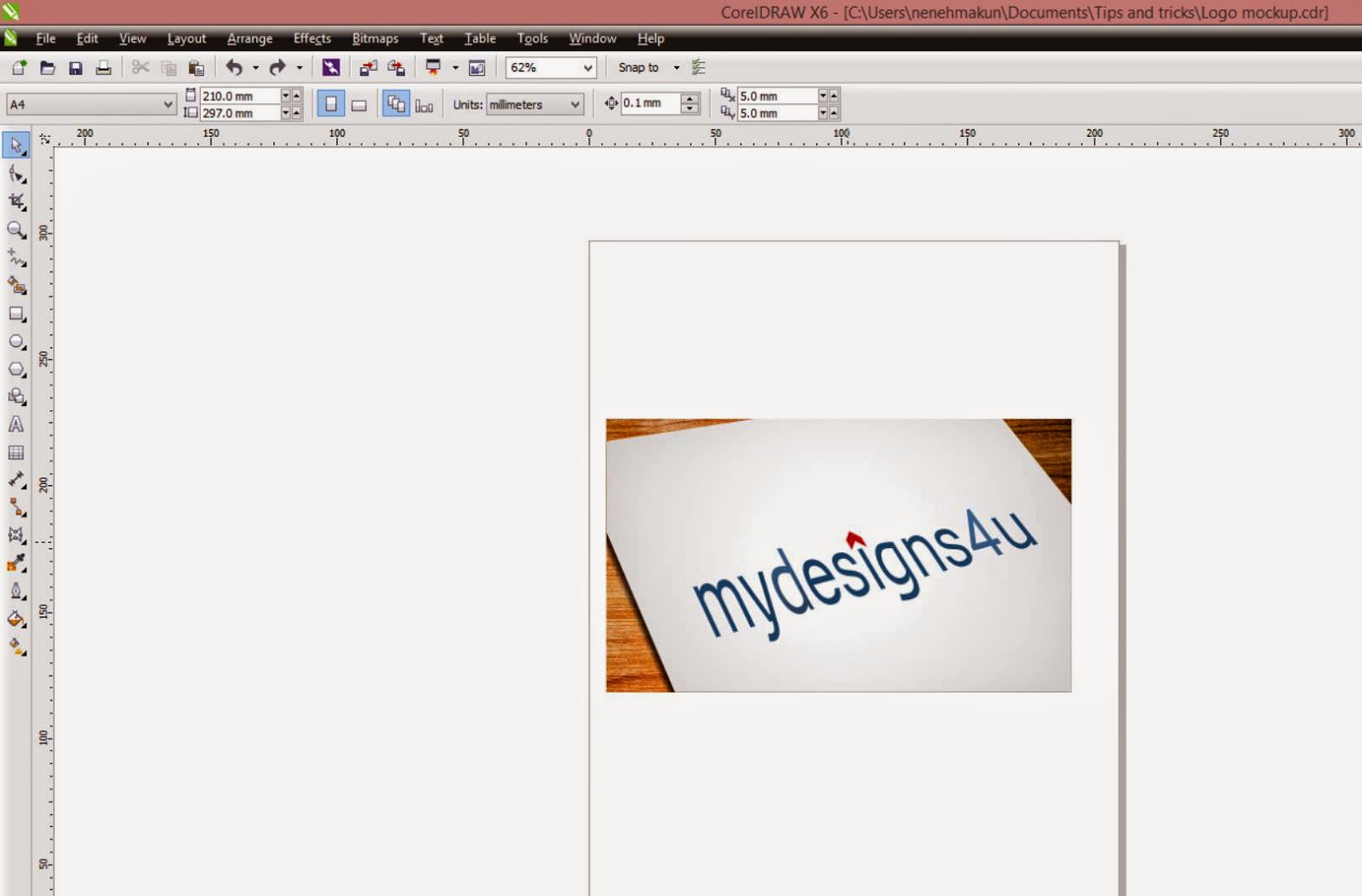The height and width of the screenshot is (896, 1362).
Task: Open the zoom level dropdown
Action: (x=588, y=67)
